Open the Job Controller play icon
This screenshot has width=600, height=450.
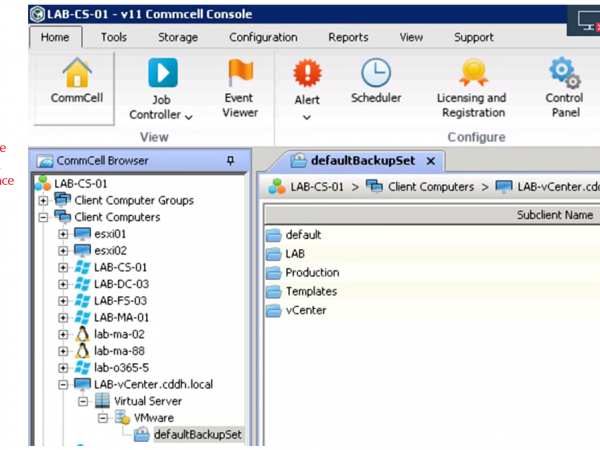163,73
